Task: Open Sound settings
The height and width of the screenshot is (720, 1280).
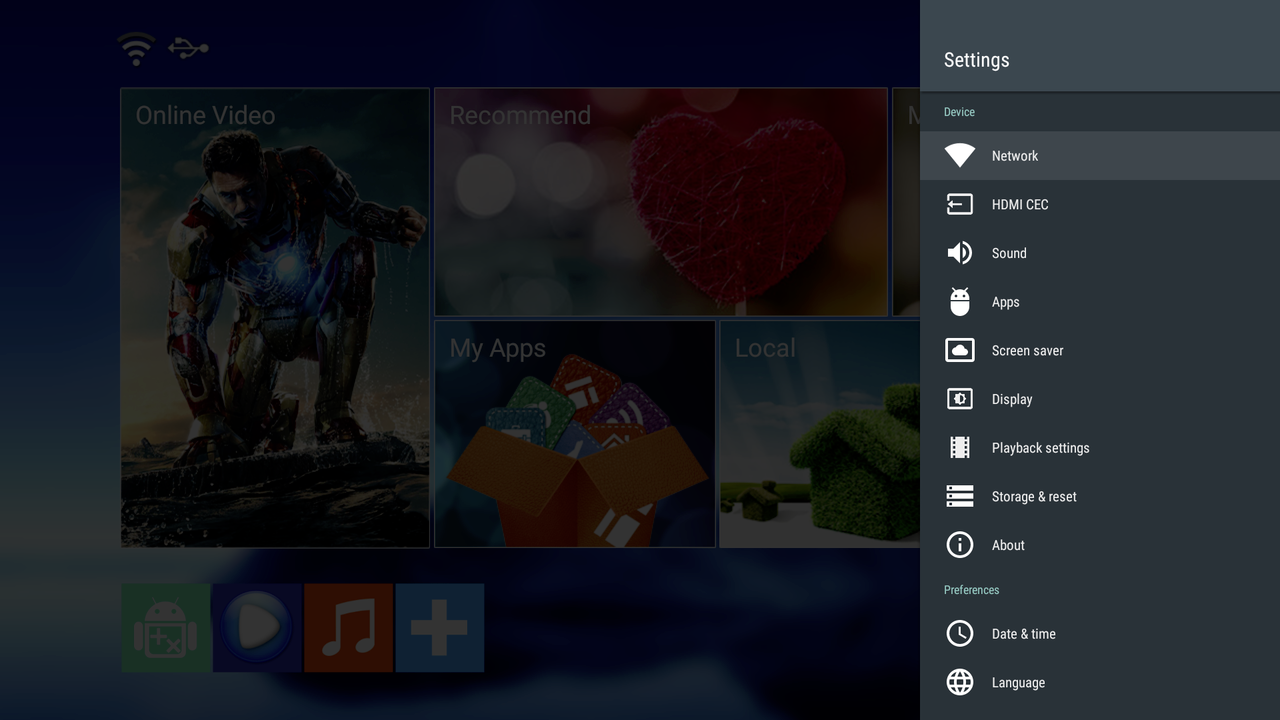Action: (x=1100, y=253)
